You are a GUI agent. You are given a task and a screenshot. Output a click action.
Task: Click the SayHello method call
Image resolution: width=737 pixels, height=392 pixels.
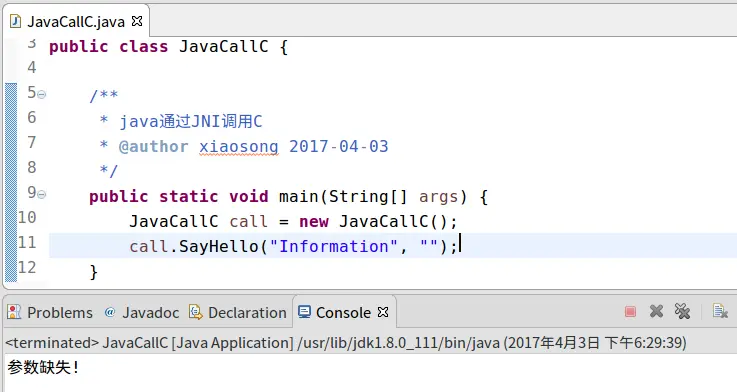click(219, 246)
